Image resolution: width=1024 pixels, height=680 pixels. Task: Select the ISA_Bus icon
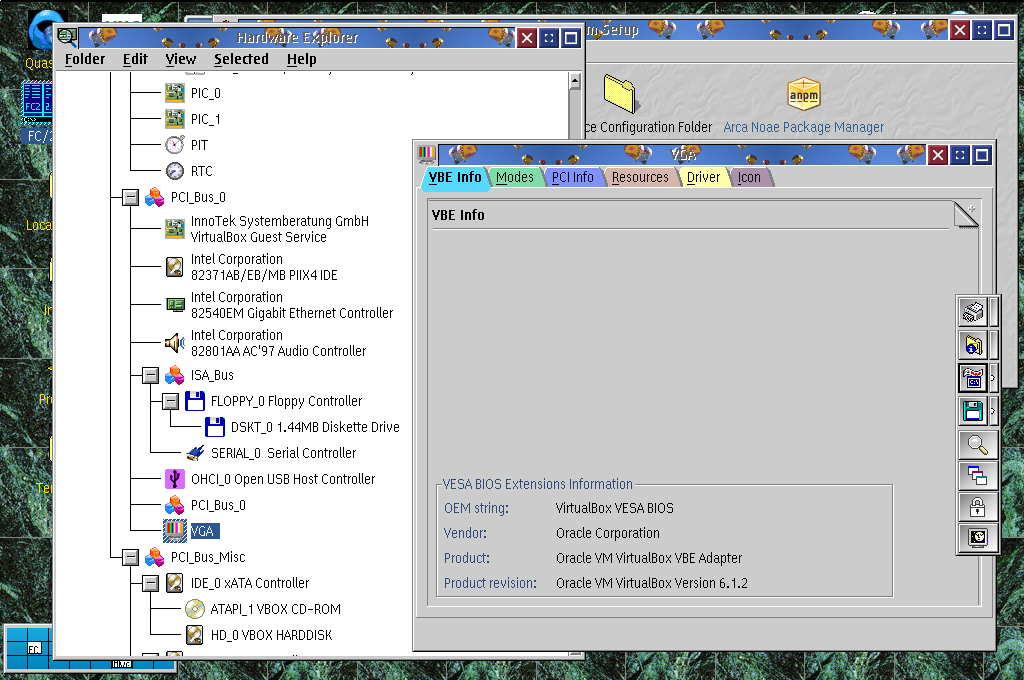[174, 375]
